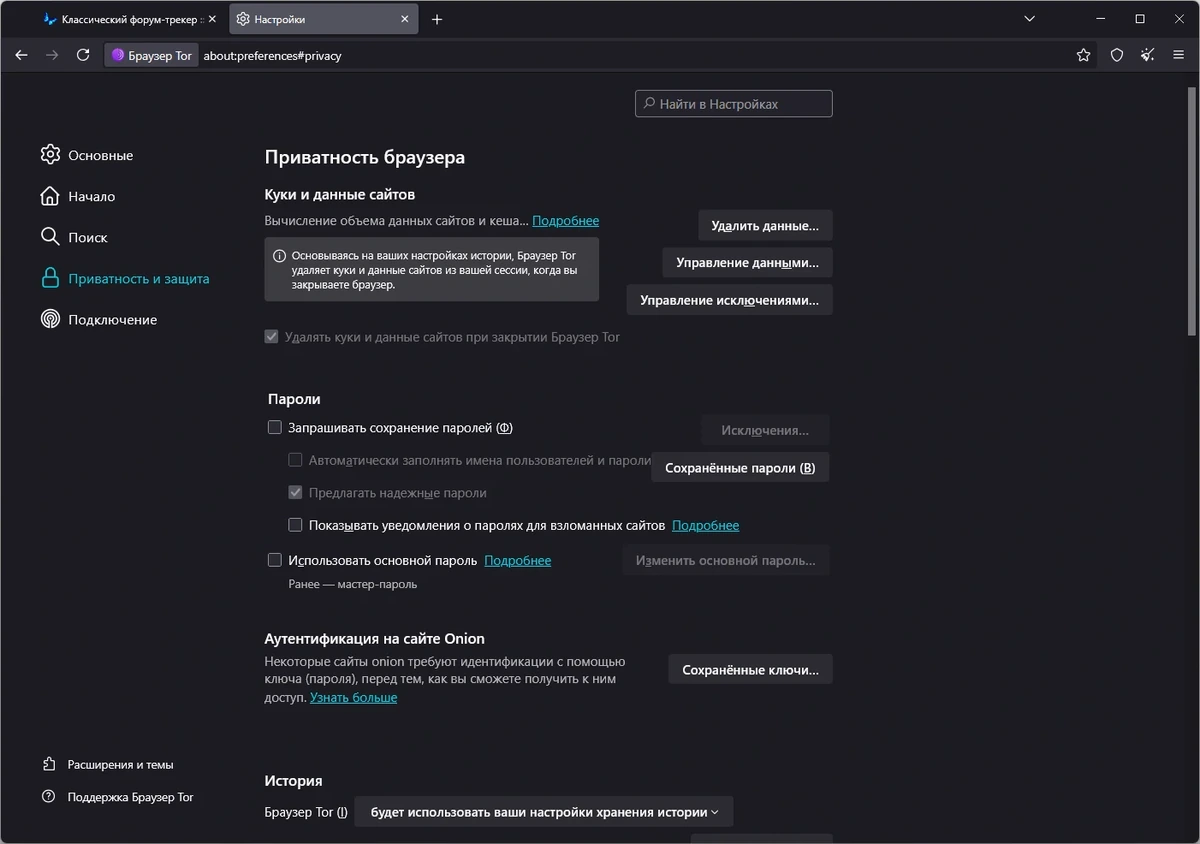This screenshot has height=844, width=1200.
Task: Click the Приватность браузера heading
Action: (364, 157)
